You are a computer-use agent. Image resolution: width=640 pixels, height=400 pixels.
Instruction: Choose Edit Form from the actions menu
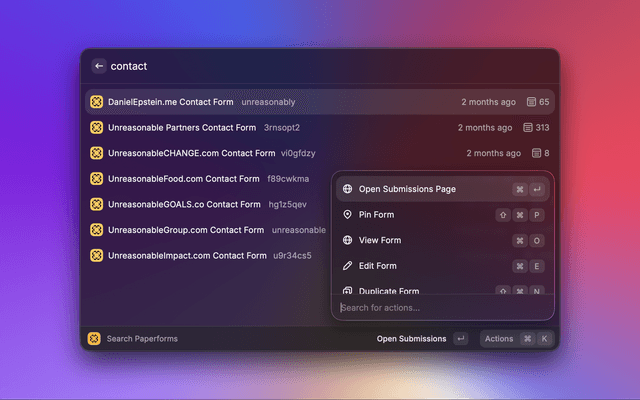point(378,266)
